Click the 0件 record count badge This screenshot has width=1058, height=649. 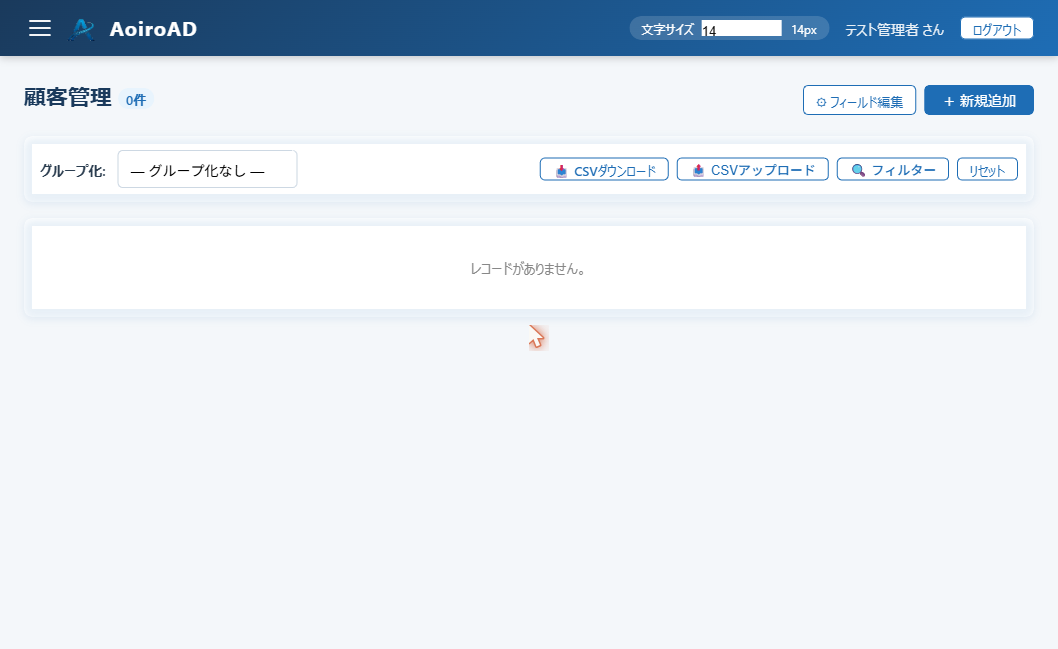pos(136,100)
